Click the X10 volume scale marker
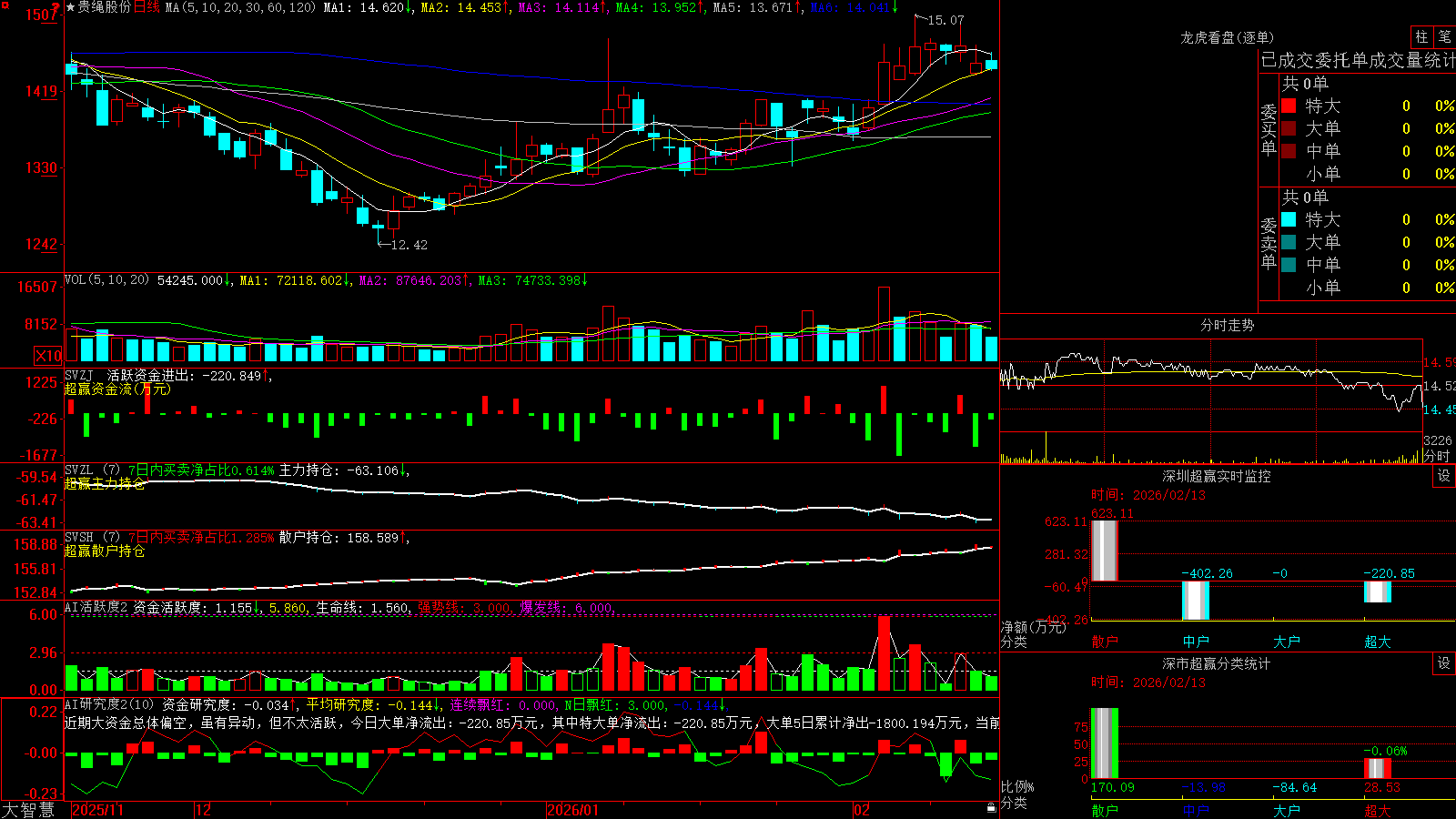Screen dimensions: 1456x819 [48, 356]
